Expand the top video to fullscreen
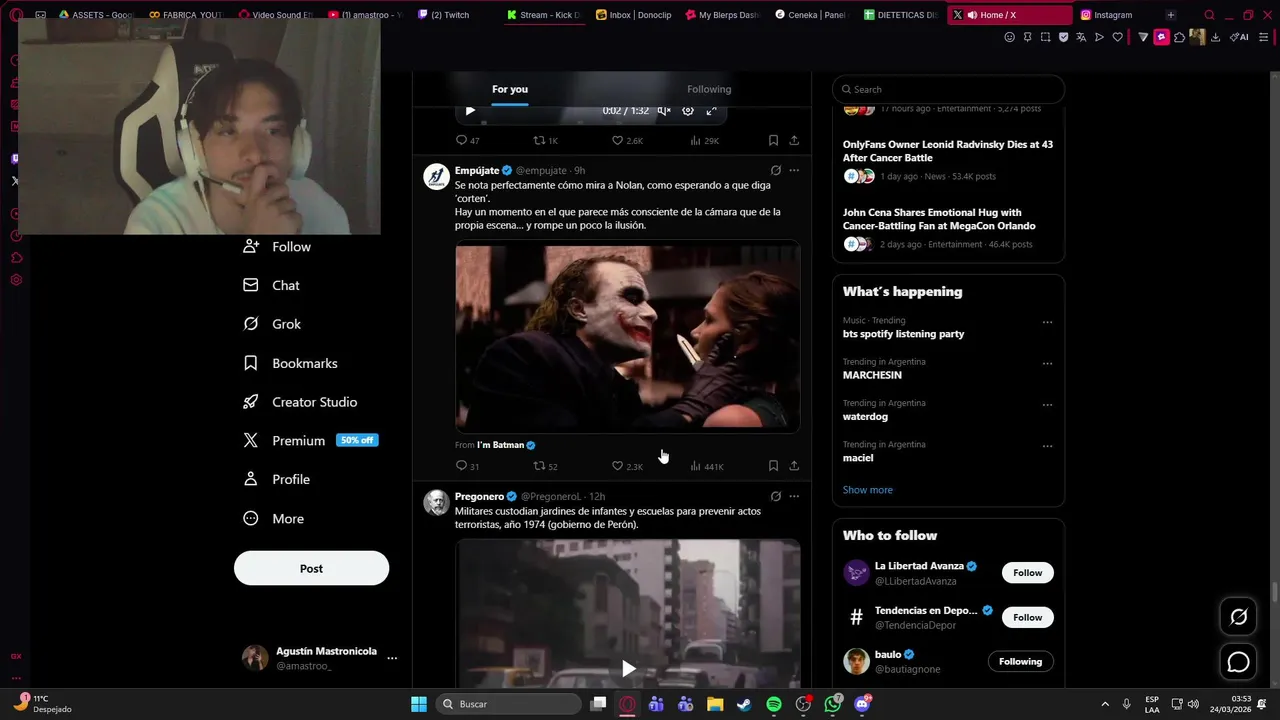The image size is (1280, 720). click(712, 111)
